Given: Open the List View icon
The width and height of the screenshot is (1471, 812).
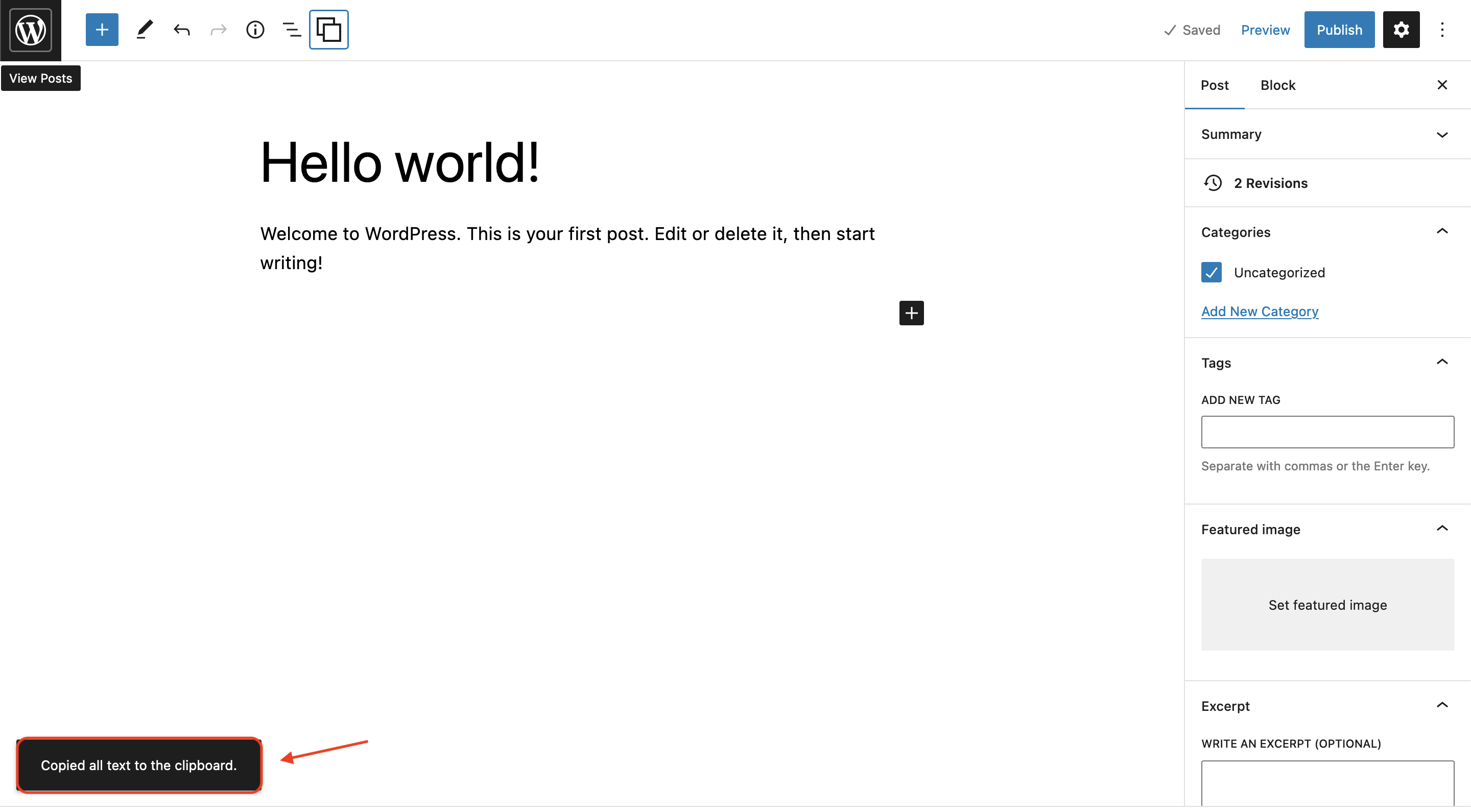Looking at the screenshot, I should point(292,30).
